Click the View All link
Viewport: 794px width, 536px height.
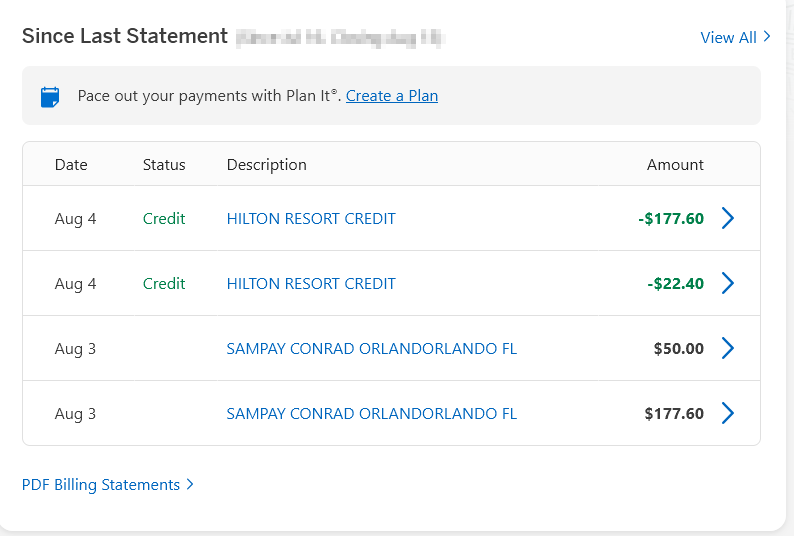[x=728, y=37]
